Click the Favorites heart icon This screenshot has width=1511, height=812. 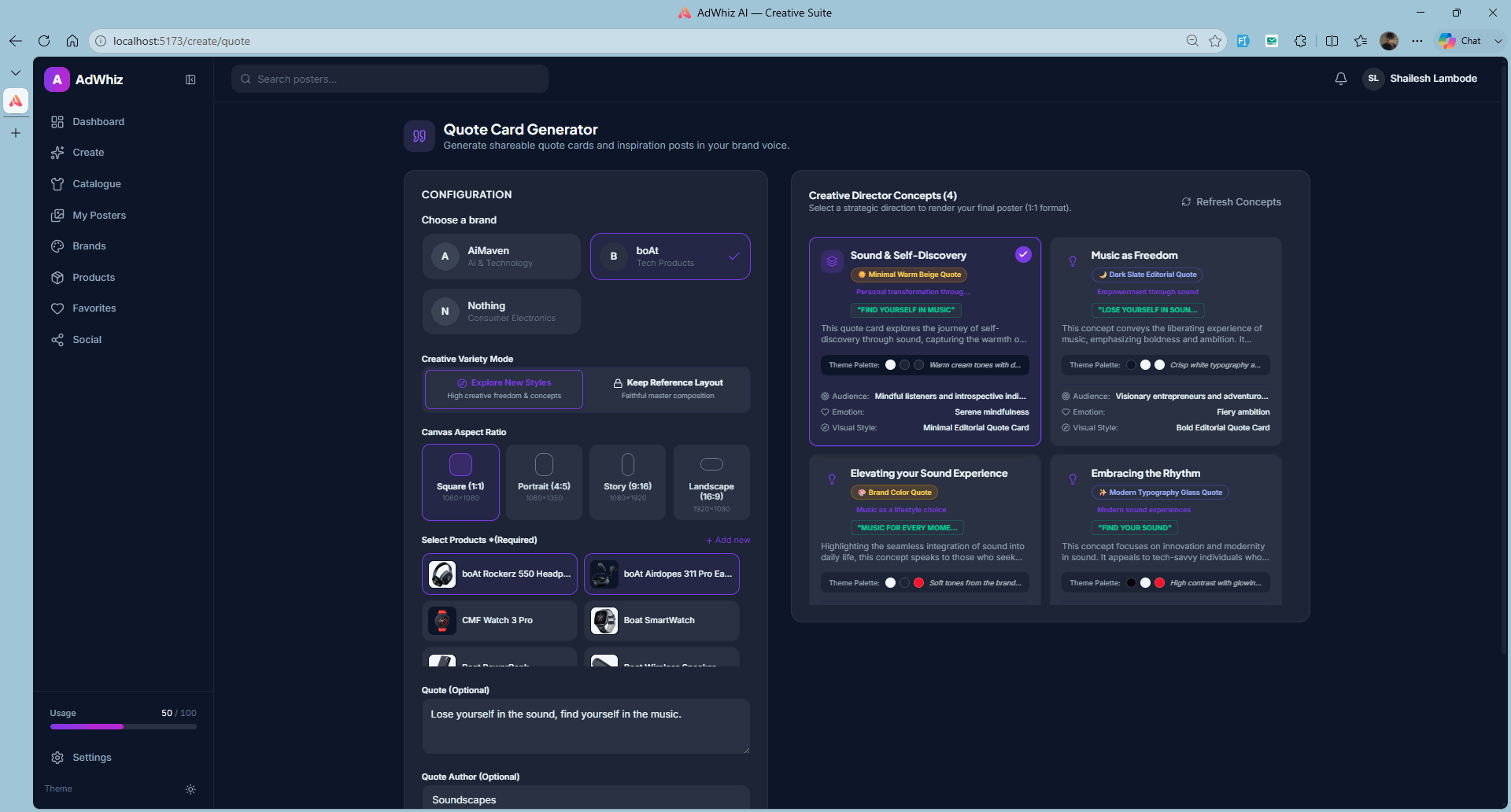pyautogui.click(x=57, y=308)
